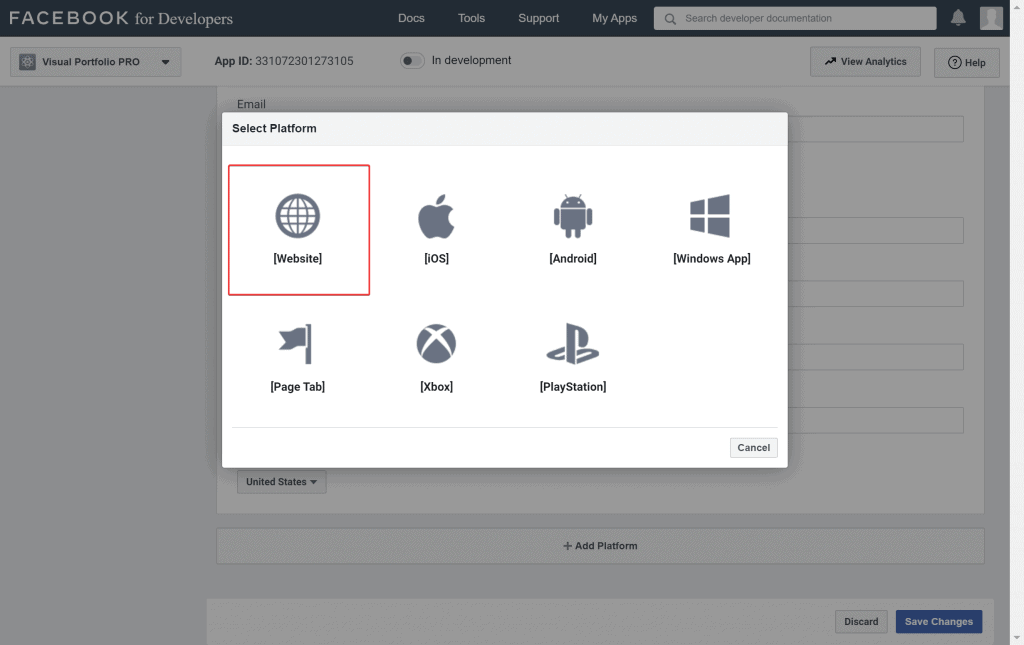Image resolution: width=1024 pixels, height=645 pixels.
Task: Choose the Page Tab flag icon
Action: coord(296,344)
